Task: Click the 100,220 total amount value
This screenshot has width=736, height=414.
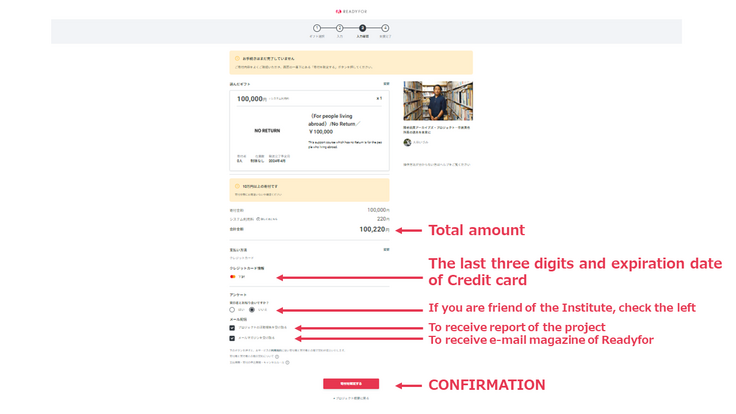Action: 374,230
